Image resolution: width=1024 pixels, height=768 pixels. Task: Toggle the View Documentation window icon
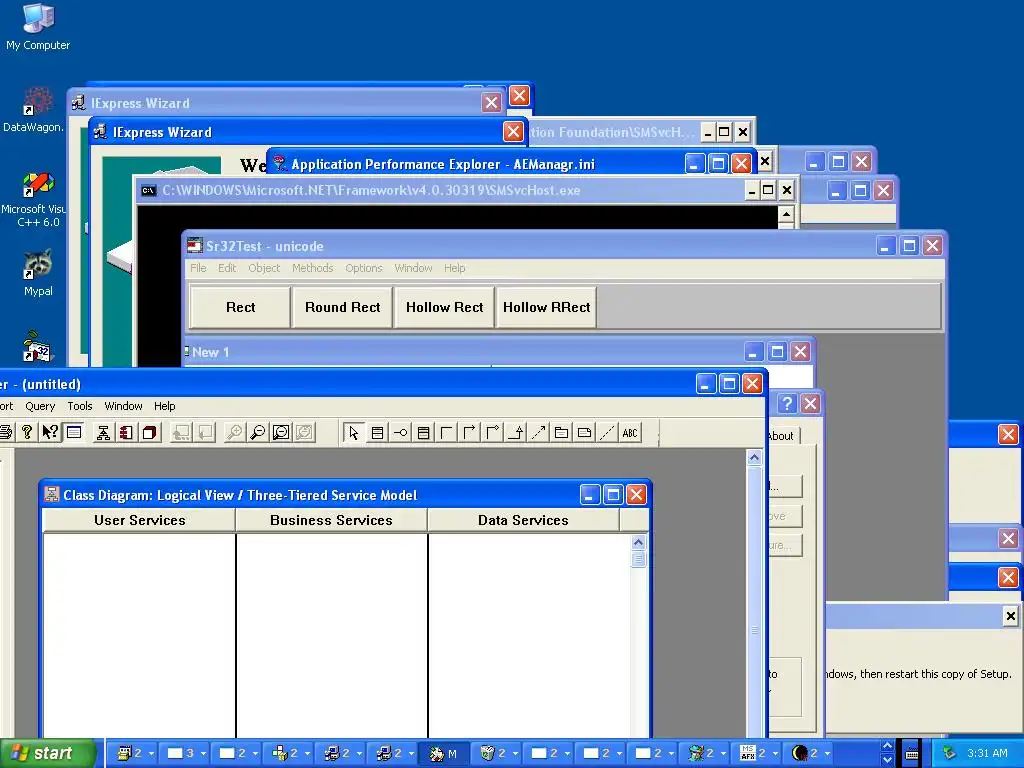coord(74,432)
